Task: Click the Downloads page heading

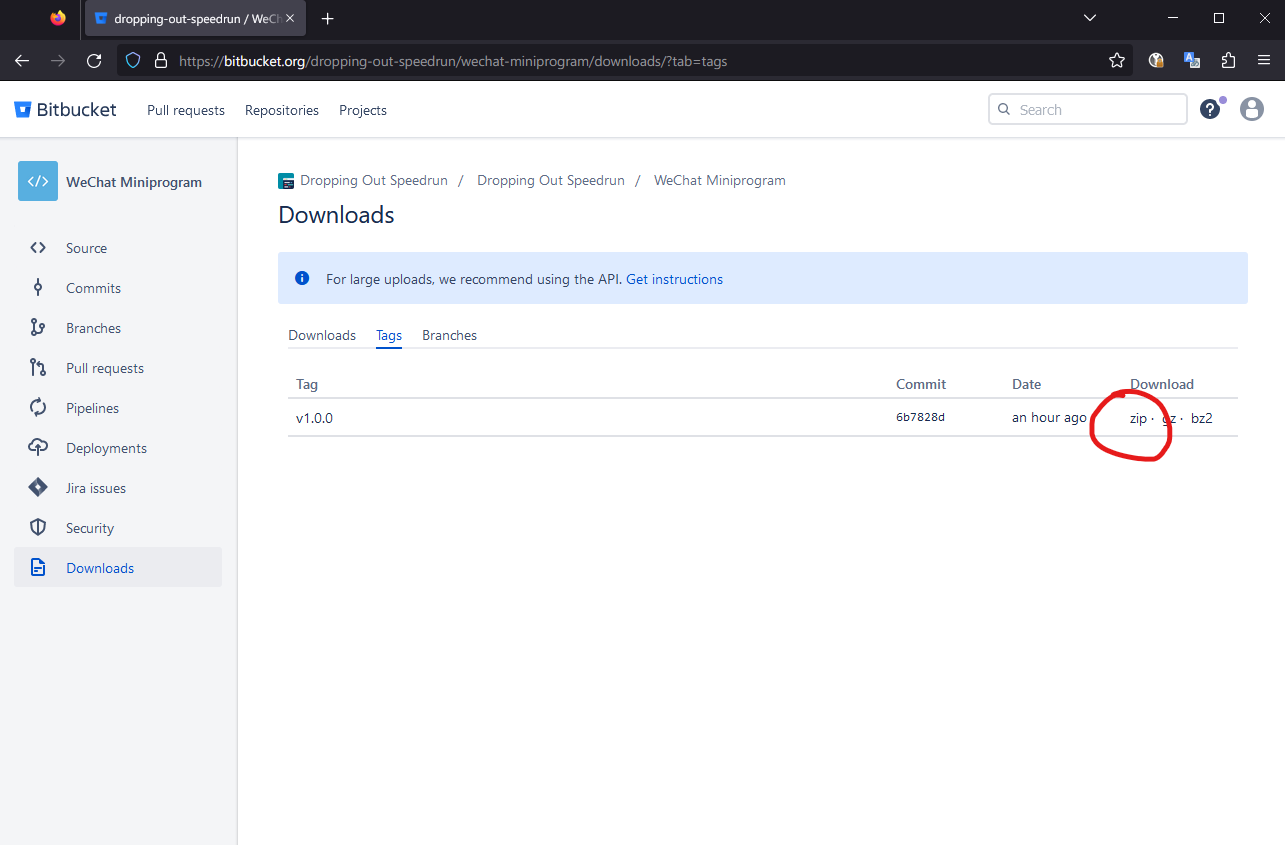Action: (x=336, y=215)
